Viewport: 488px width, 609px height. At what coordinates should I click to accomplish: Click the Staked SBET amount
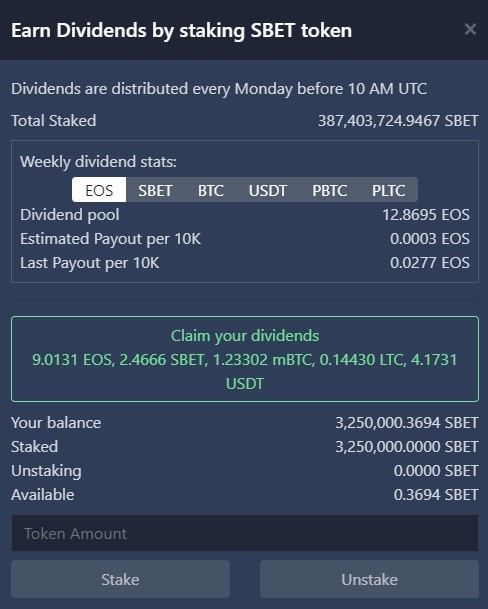[x=407, y=447]
